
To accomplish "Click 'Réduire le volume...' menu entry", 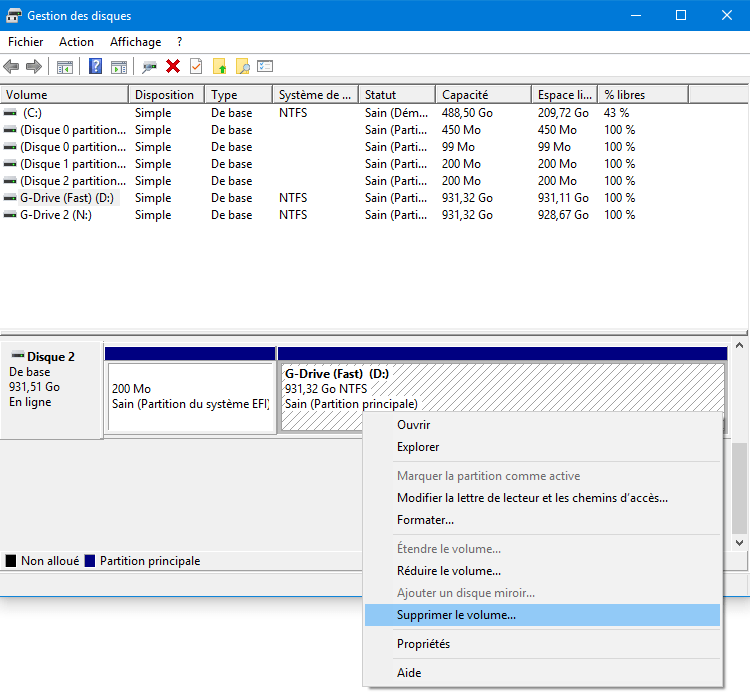I will click(x=448, y=571).
